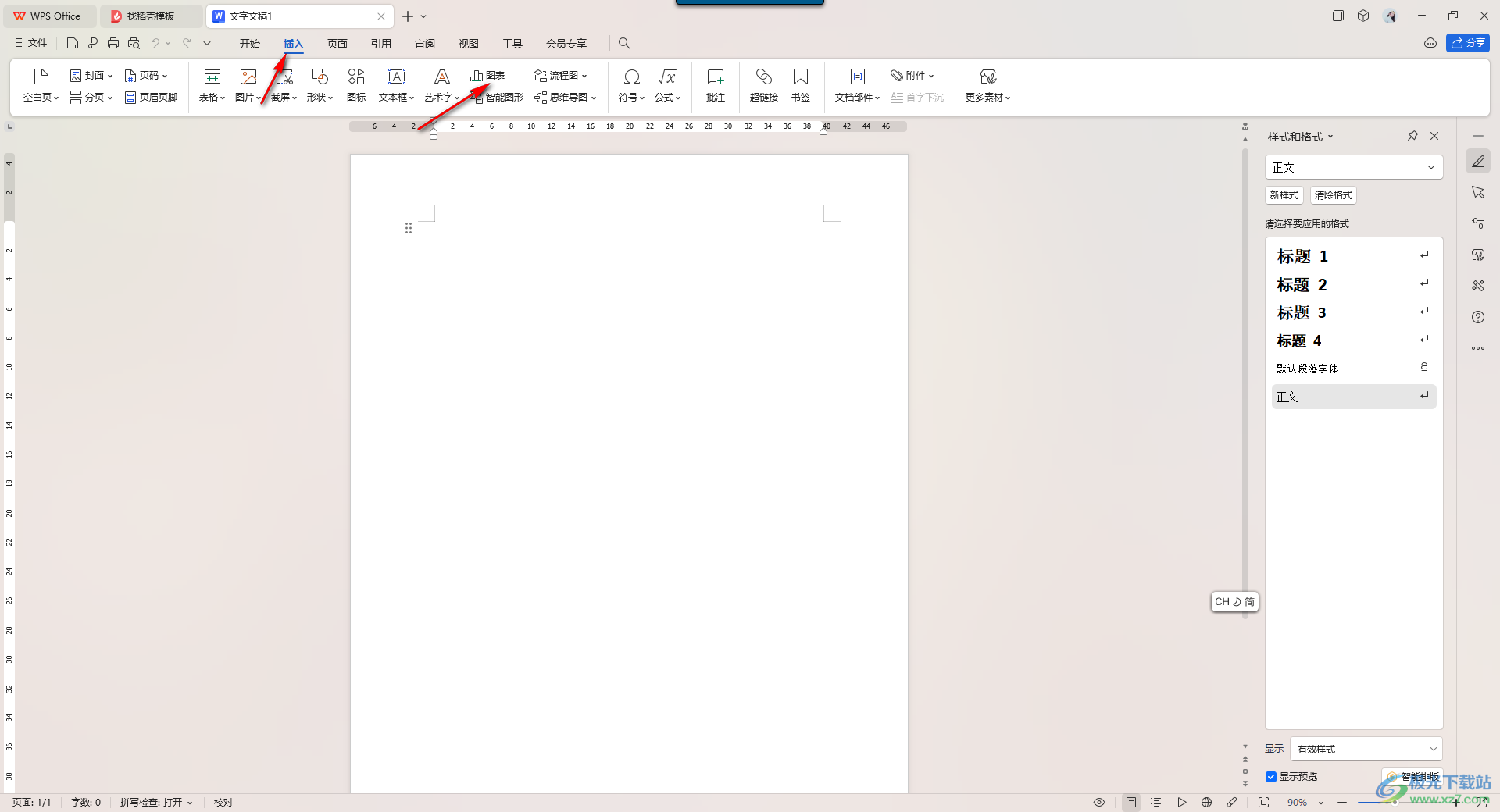This screenshot has height=812, width=1500.
Task: Click the 分享 share button
Action: pyautogui.click(x=1468, y=44)
